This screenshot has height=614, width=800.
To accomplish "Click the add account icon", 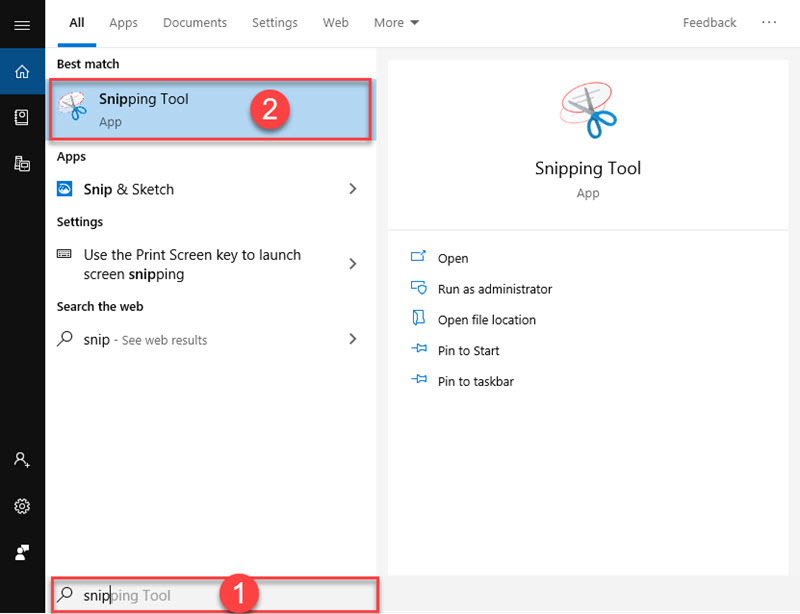I will point(22,460).
